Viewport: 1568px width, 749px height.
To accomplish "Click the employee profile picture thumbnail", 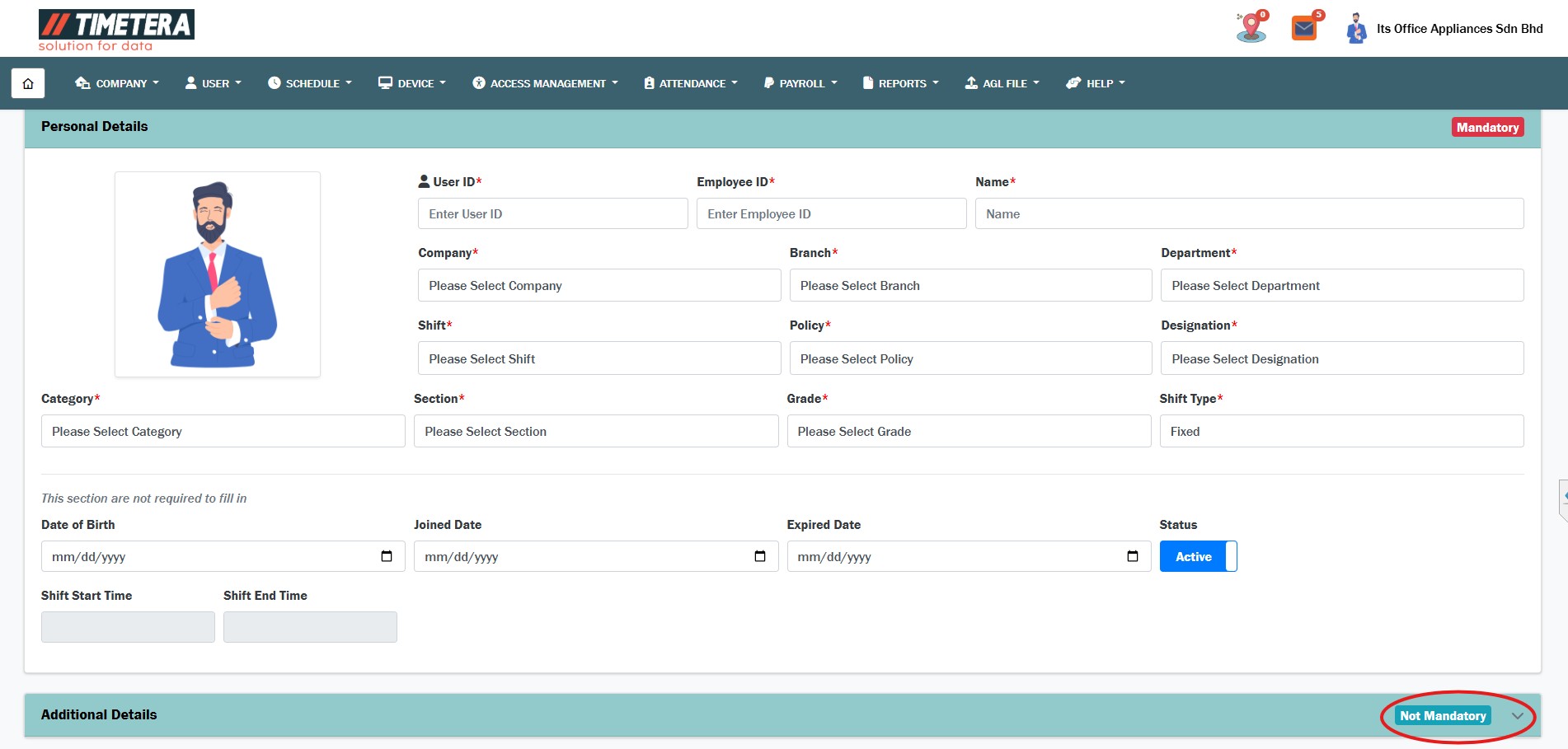I will tap(218, 274).
